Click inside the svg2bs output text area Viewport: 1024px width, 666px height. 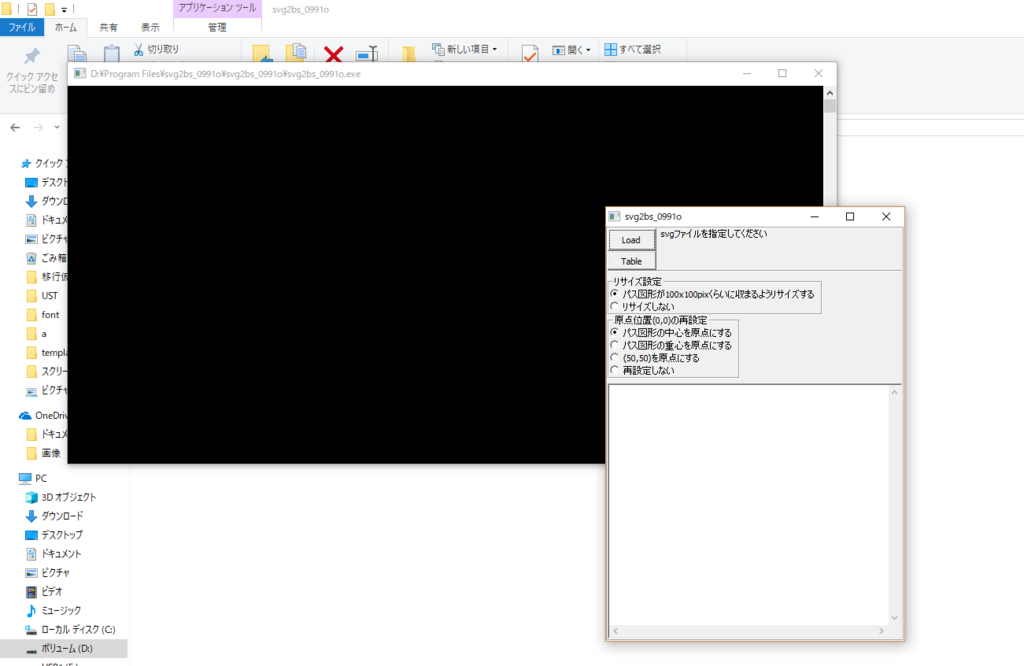(x=748, y=505)
